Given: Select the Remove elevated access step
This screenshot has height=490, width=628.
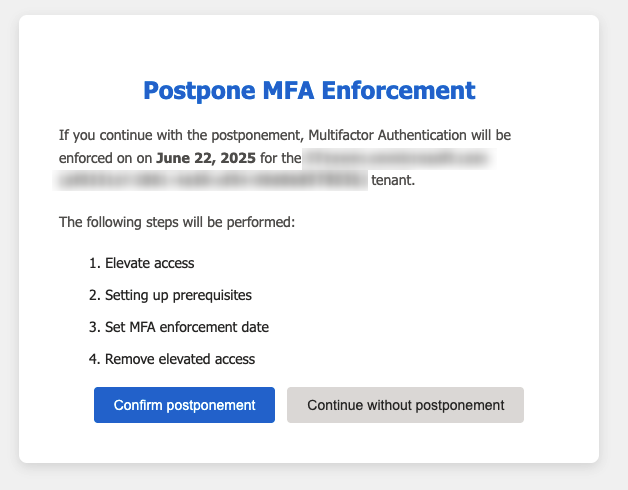Looking at the screenshot, I should click(180, 359).
